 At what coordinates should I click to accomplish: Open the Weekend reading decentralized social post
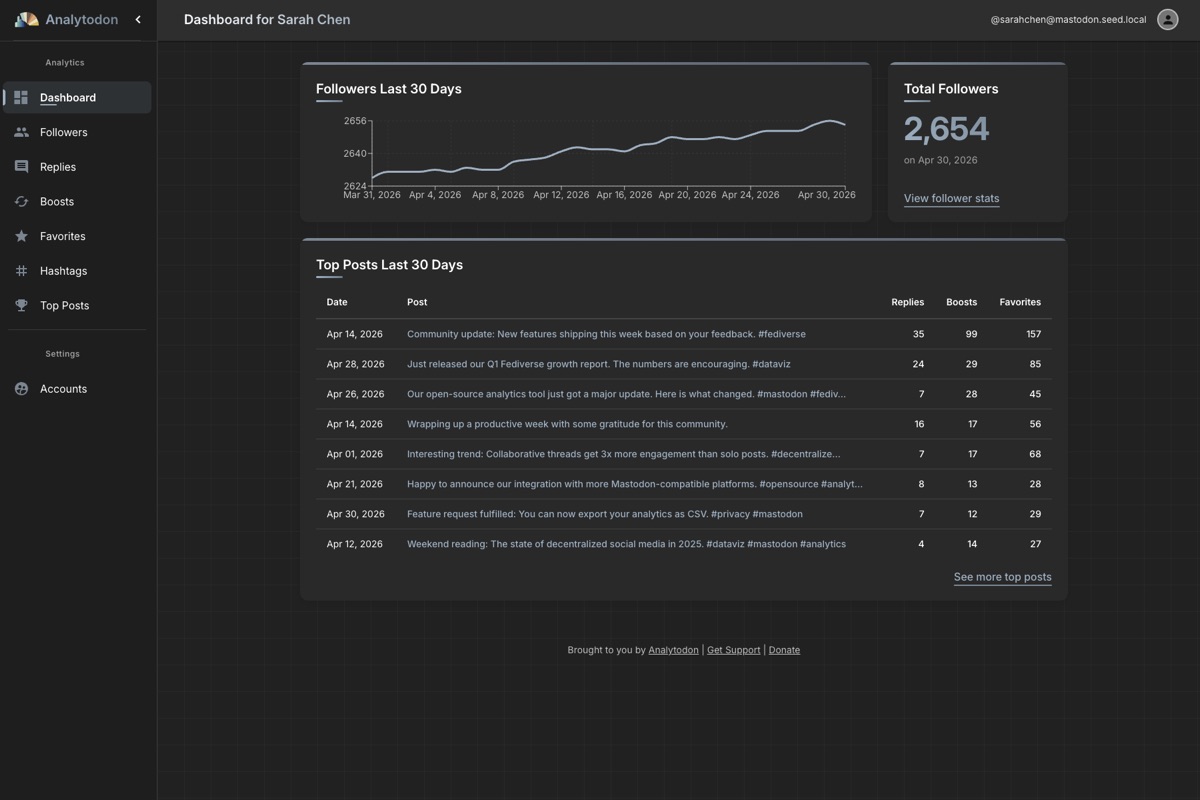tap(626, 544)
